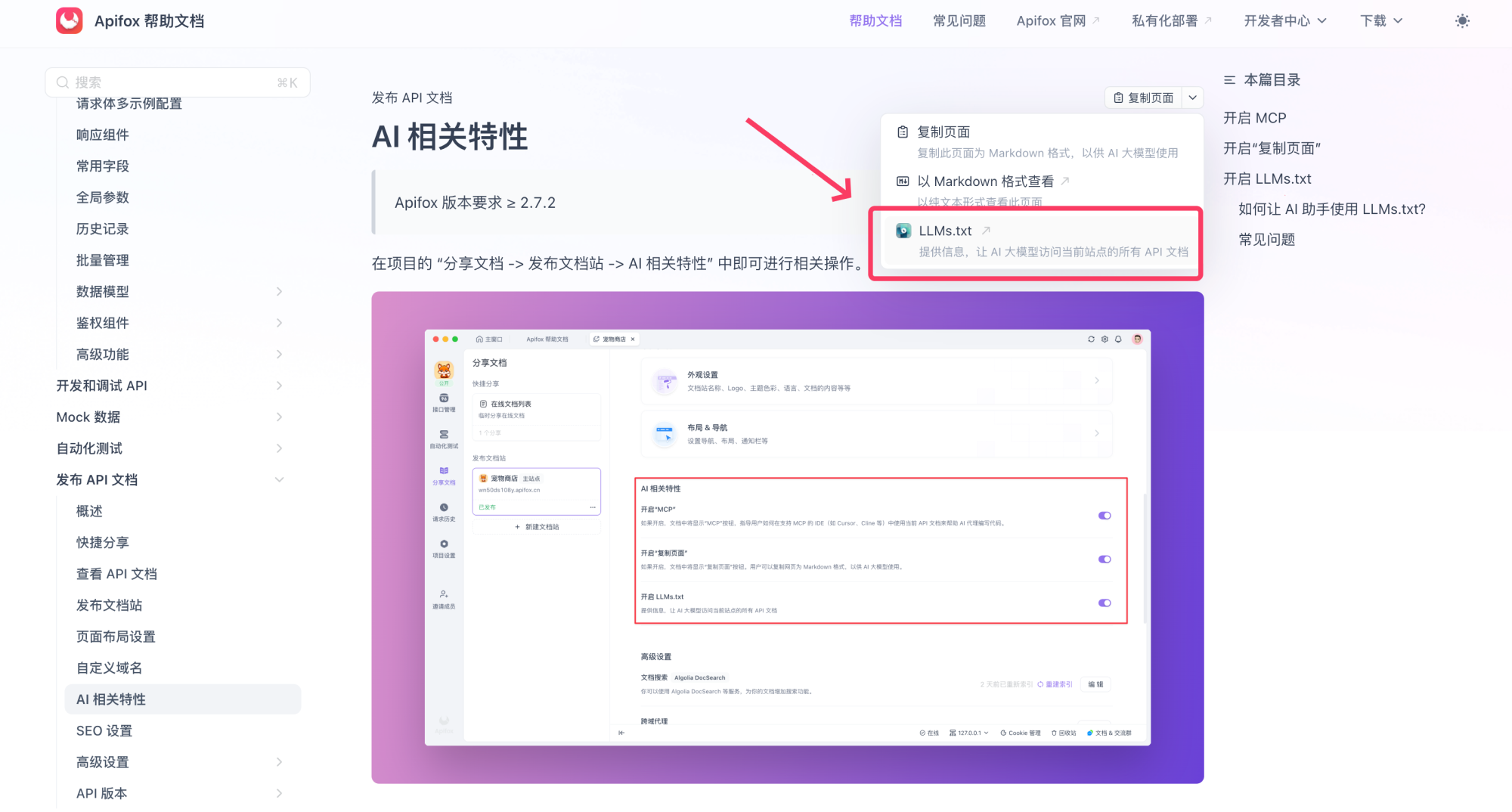Click the 布局 & 导航 icon in the embedded screenshot
Screen dimensions: 1512x812
point(665,434)
